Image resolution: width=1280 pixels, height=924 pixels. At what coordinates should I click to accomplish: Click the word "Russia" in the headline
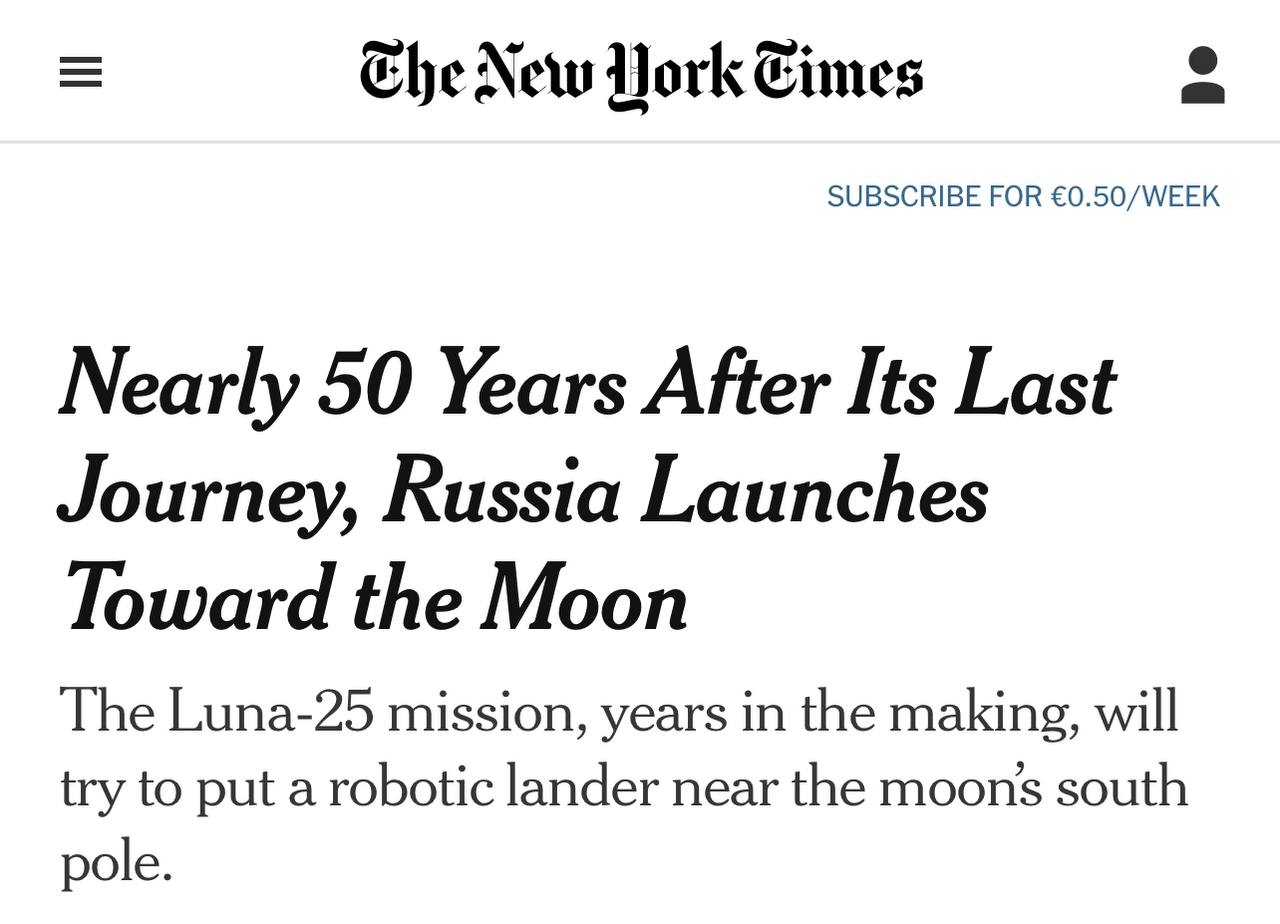500,493
